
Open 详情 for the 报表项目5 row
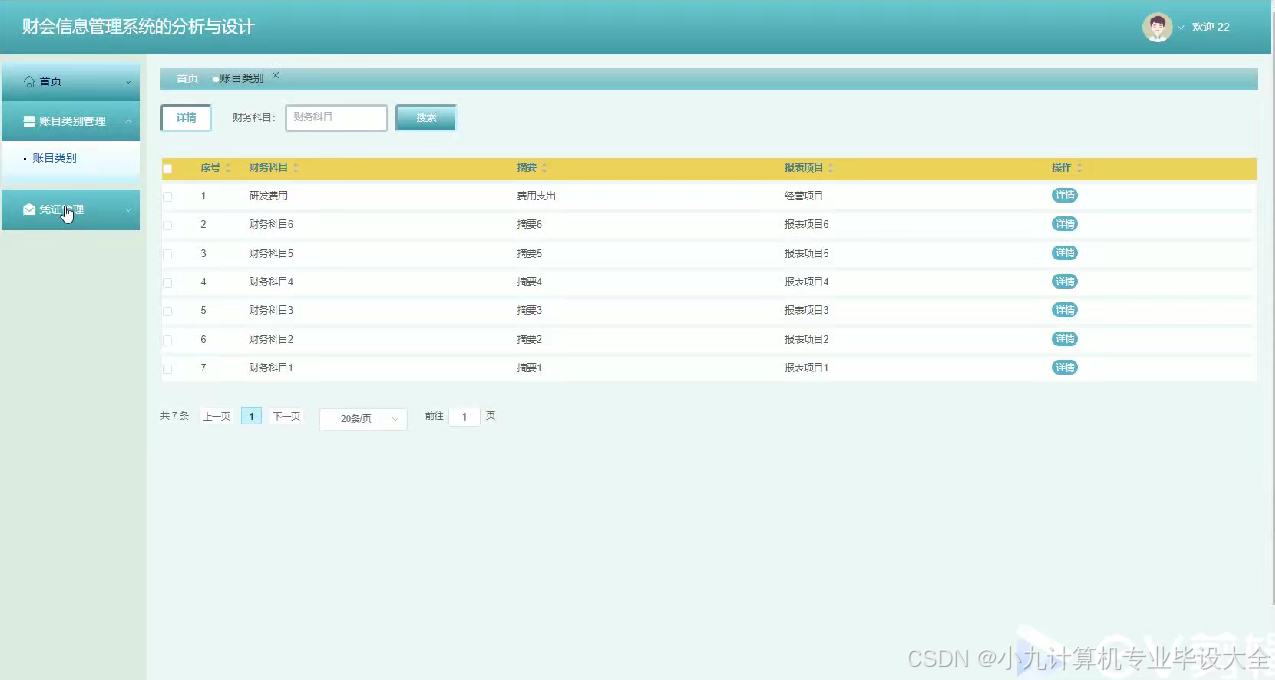click(1065, 253)
